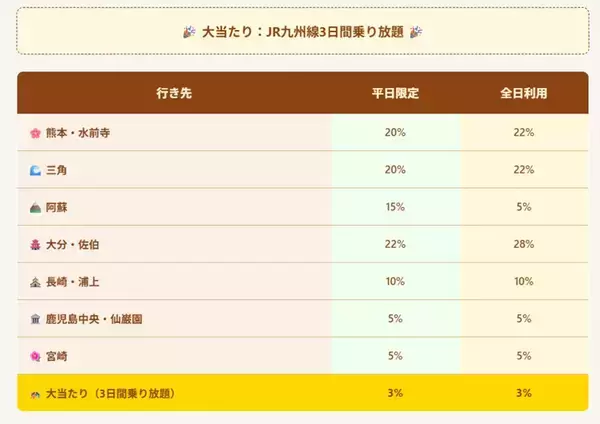This screenshot has height=424, width=600.
Task: Click the icon next to 大分・佐伯
Action: click(x=35, y=244)
